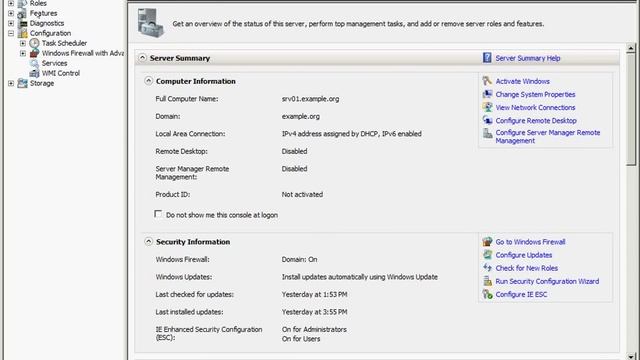Click the 'Domain: On' firewall value
The height and width of the screenshot is (360, 640).
pyautogui.click(x=299, y=259)
